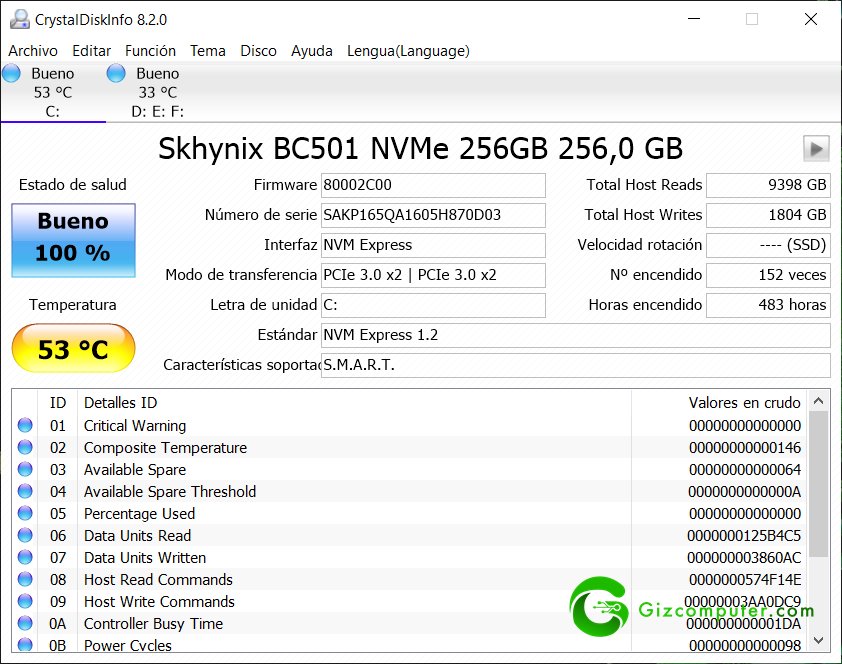Click the Interfaz field NVM Express
The image size is (842, 664).
click(433, 245)
